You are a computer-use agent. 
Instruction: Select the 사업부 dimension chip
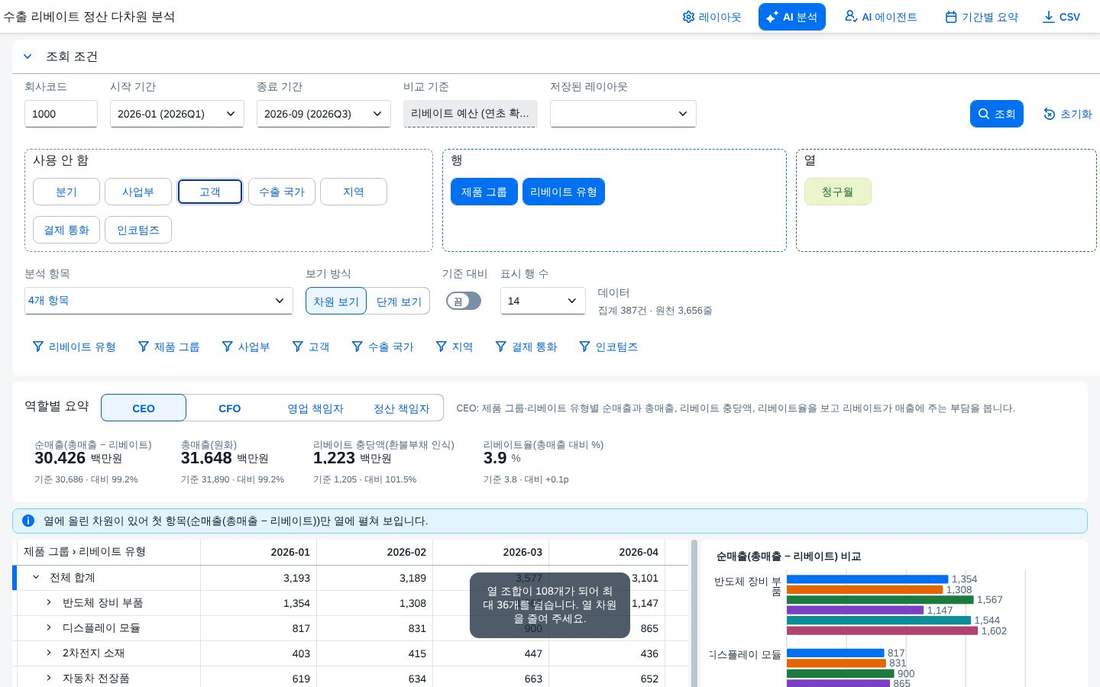(138, 192)
